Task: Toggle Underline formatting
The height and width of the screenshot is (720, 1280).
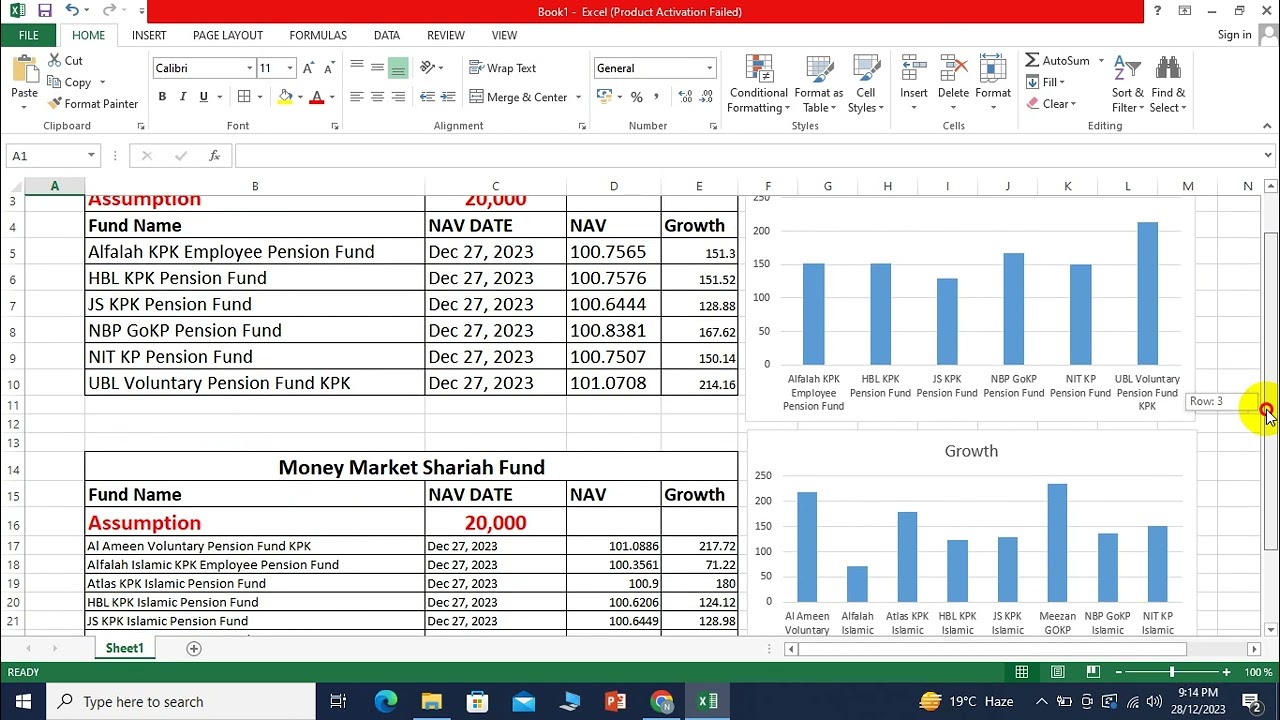Action: (x=204, y=97)
